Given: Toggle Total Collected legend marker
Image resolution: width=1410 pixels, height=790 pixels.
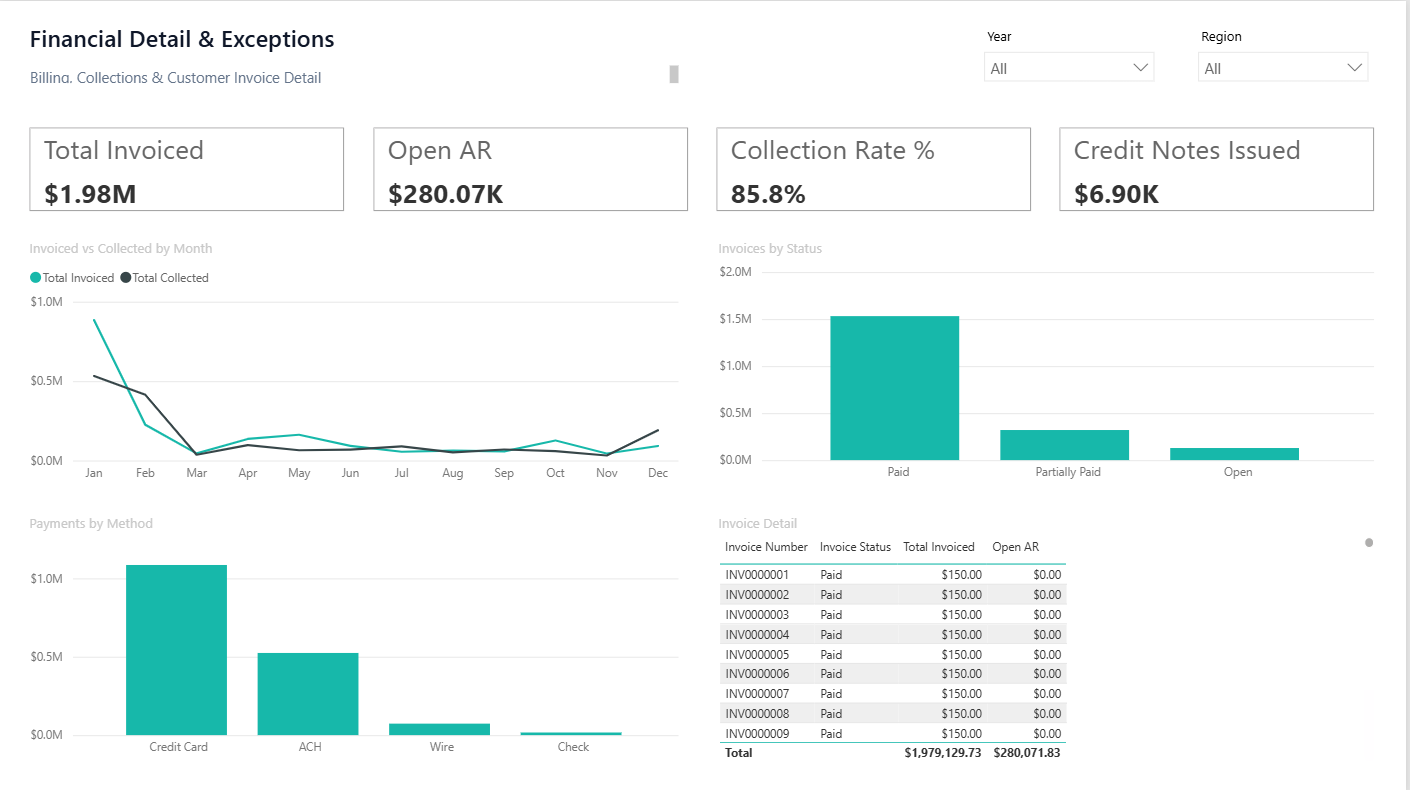Looking at the screenshot, I should (x=126, y=278).
